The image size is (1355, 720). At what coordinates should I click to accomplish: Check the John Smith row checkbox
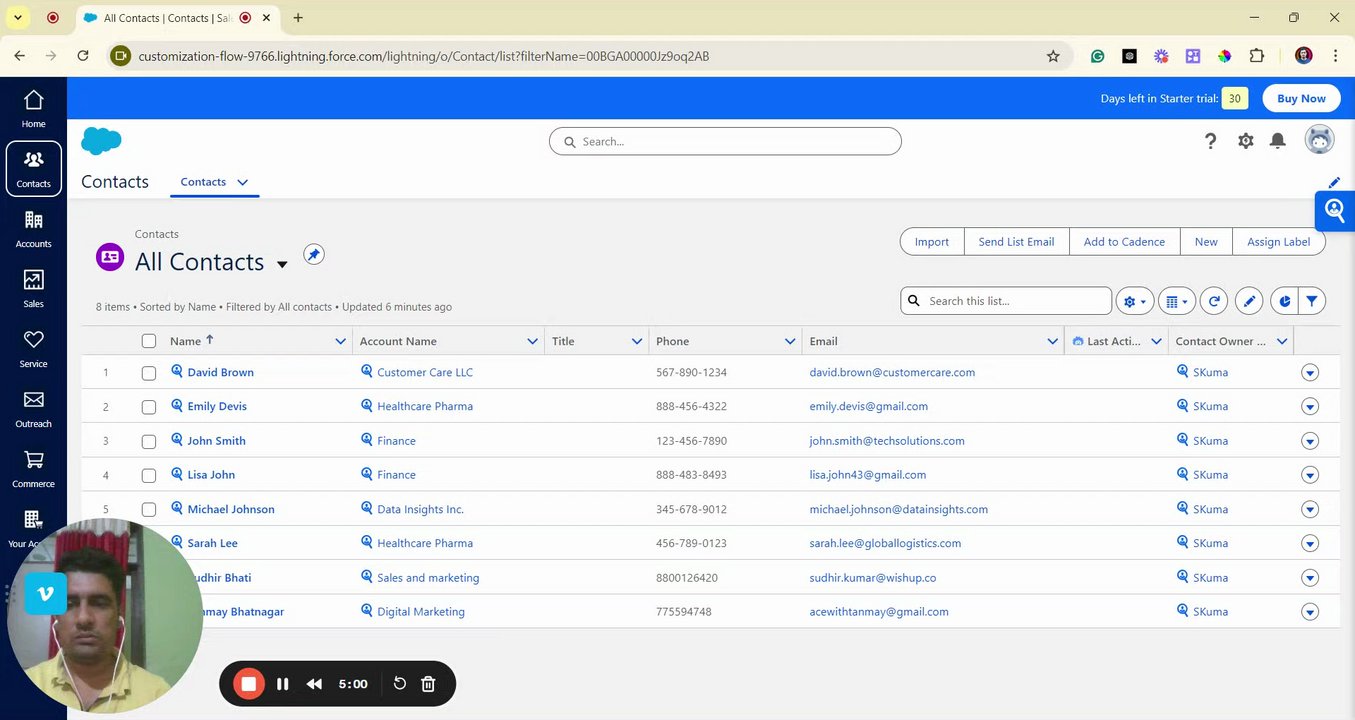tap(149, 441)
